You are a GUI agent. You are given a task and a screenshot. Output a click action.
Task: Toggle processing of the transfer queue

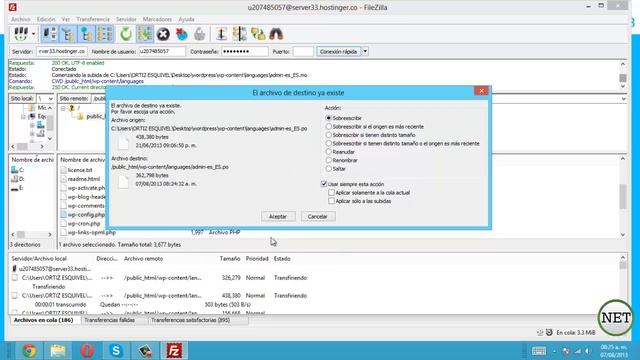(144, 34)
